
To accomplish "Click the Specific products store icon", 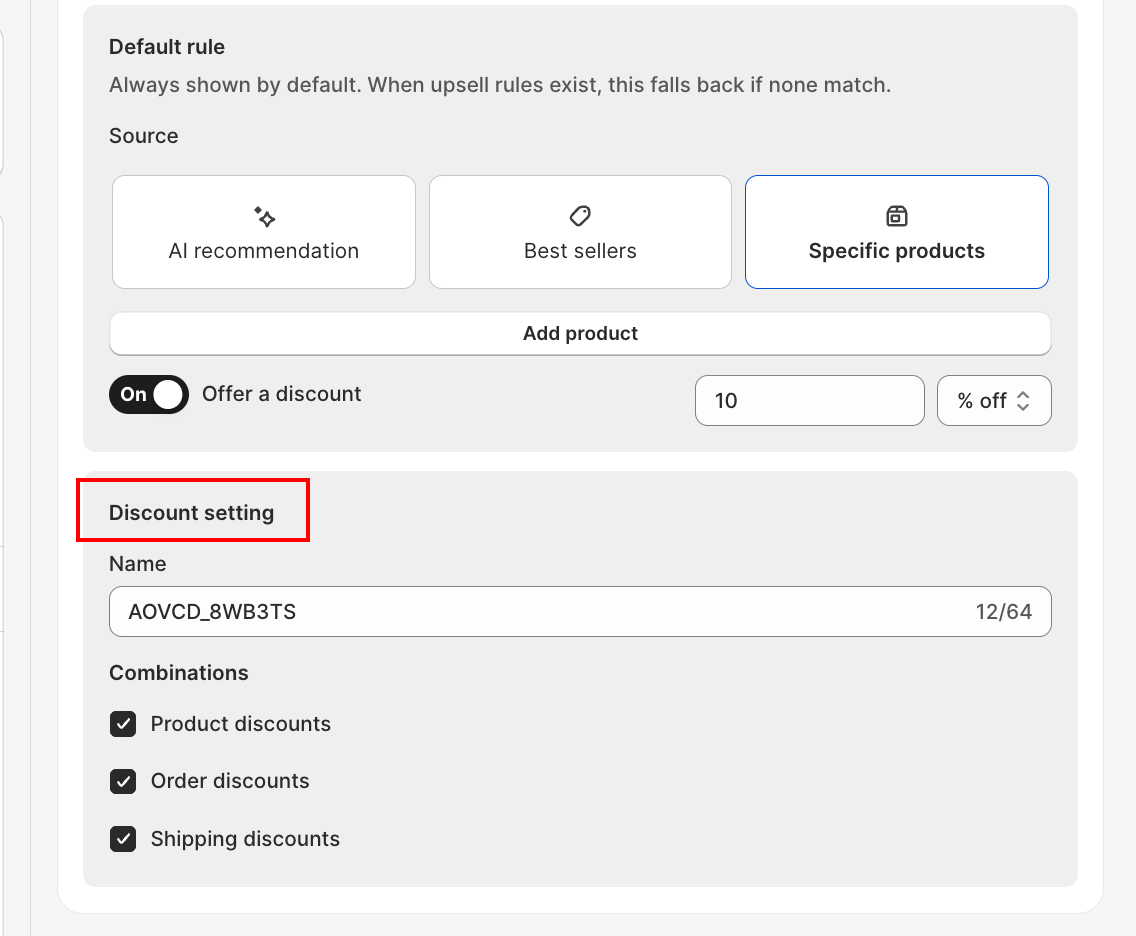I will pyautogui.click(x=897, y=216).
